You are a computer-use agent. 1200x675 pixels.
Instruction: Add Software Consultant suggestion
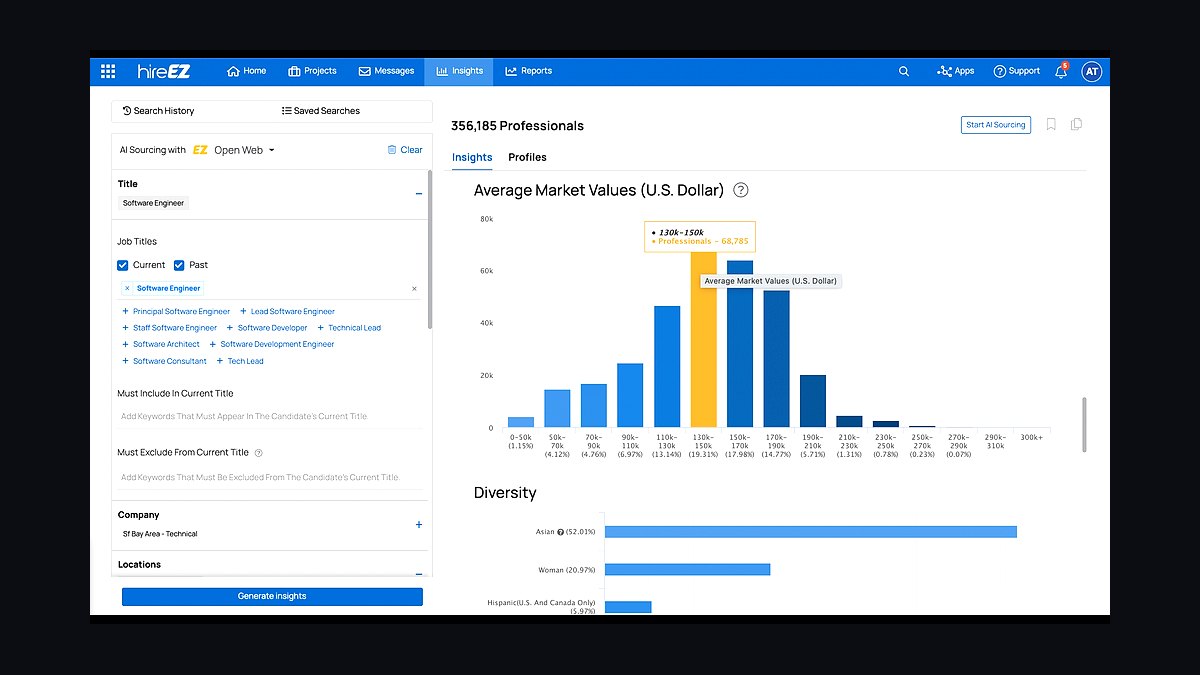164,361
